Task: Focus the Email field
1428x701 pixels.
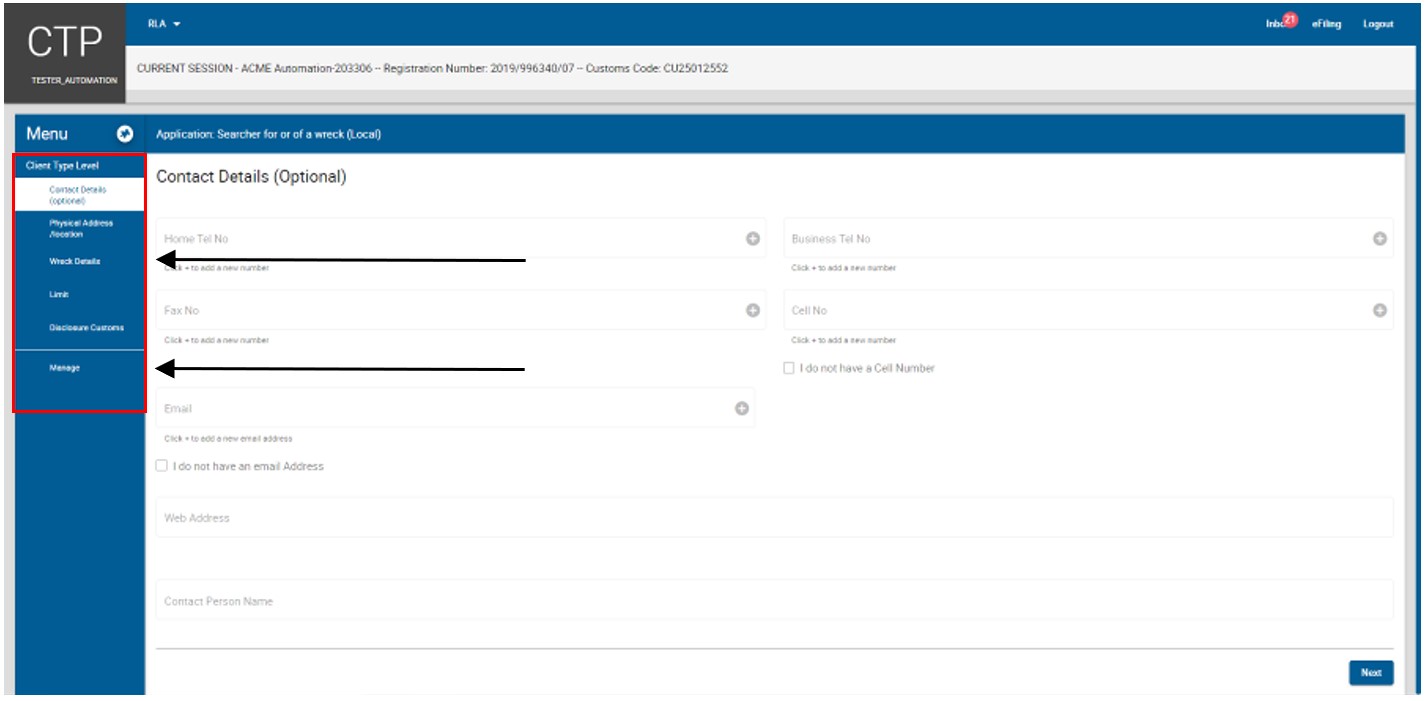Action: pyautogui.click(x=455, y=408)
